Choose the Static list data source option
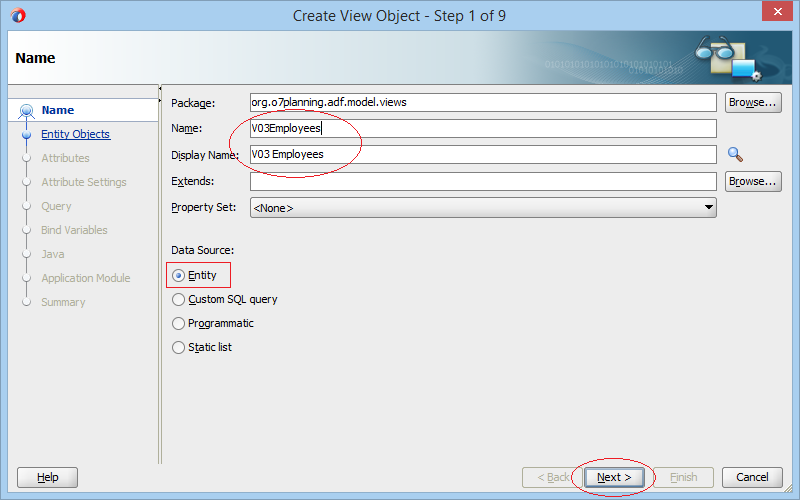This screenshot has height=500, width=800. pos(178,347)
